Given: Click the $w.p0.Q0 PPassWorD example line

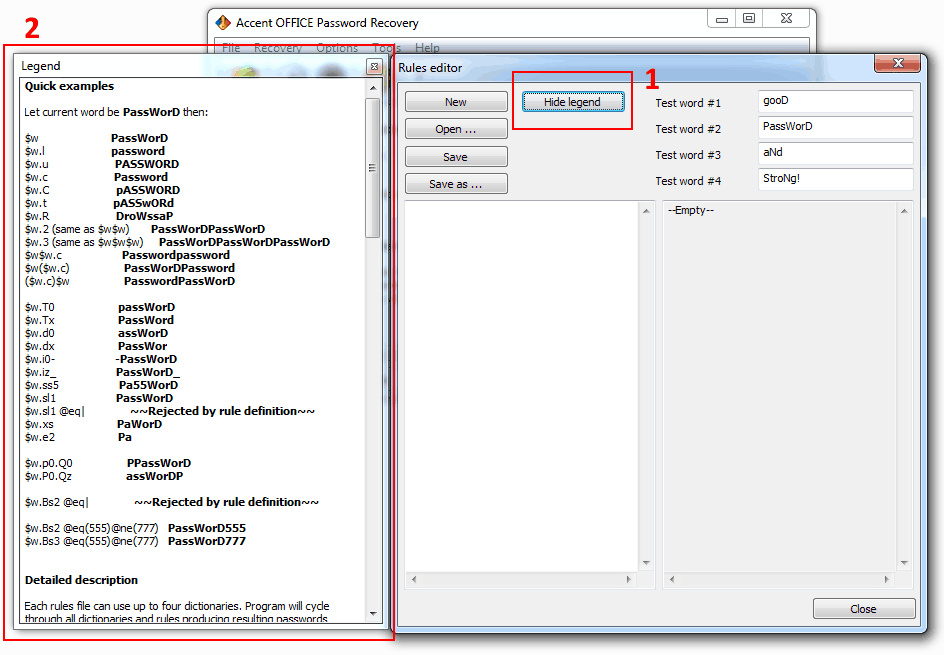Looking at the screenshot, I should tap(108, 463).
